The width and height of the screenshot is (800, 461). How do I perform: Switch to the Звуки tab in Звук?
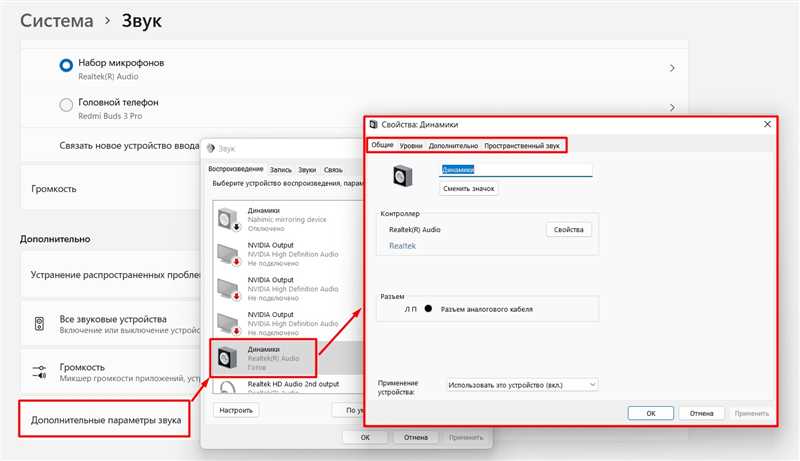[x=307, y=170]
